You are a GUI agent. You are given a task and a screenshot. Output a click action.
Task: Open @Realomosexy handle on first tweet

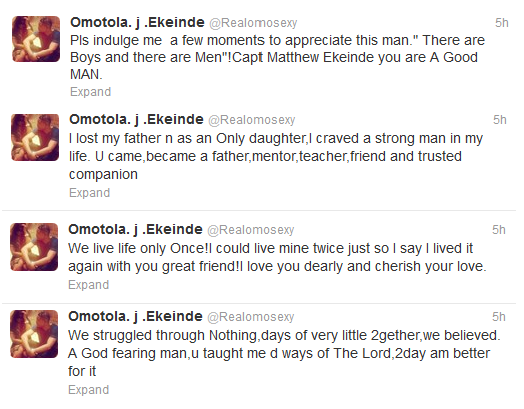(253, 23)
